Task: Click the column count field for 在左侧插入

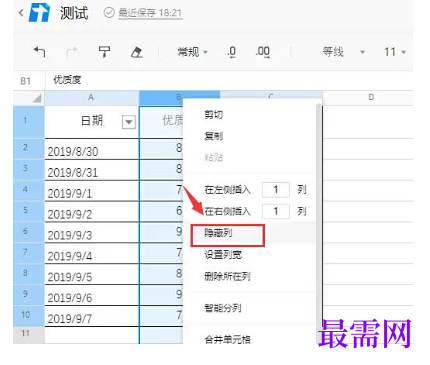Action: pyautogui.click(x=276, y=190)
